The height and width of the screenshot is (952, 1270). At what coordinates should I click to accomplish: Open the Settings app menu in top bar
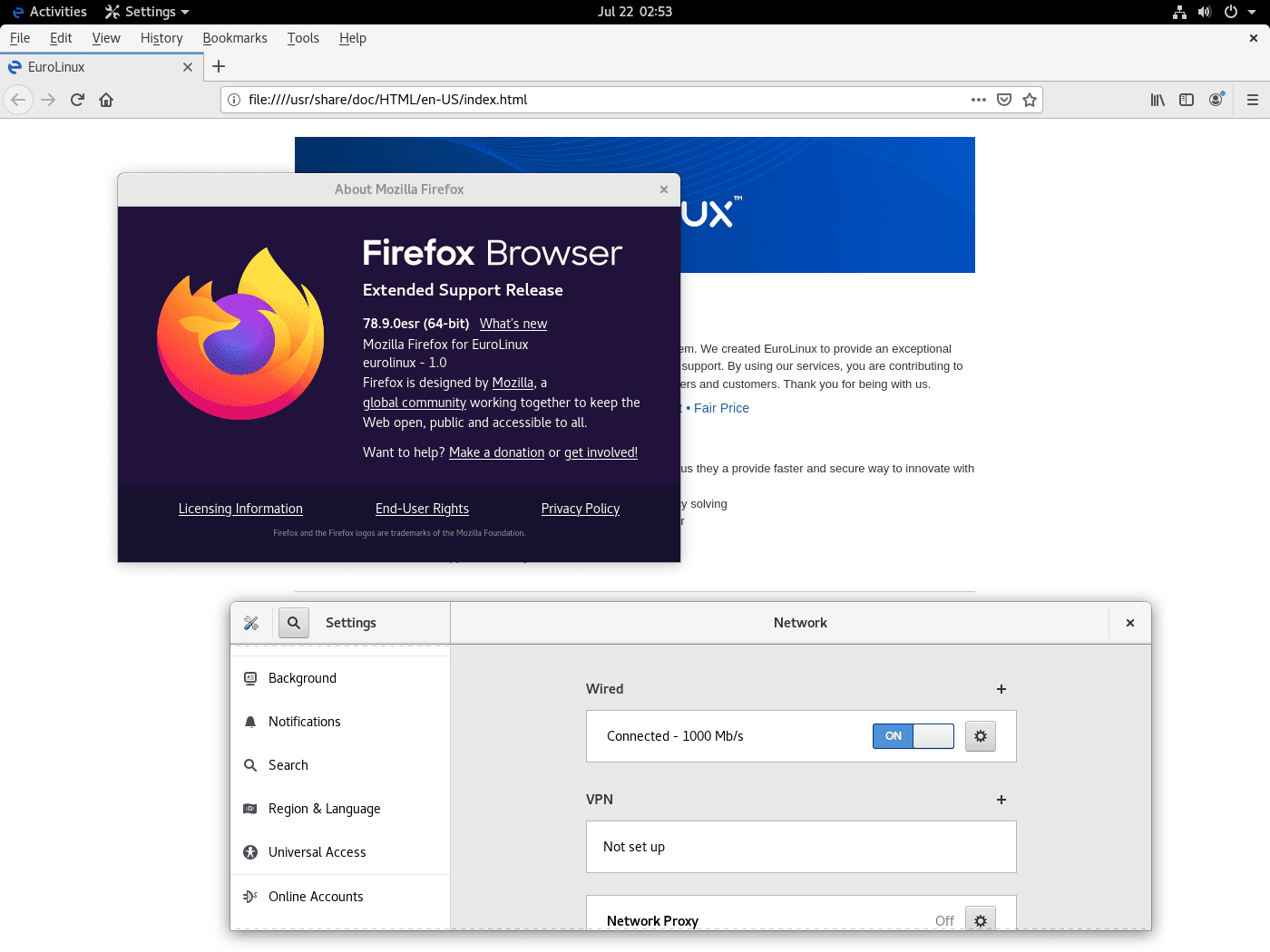(x=147, y=12)
